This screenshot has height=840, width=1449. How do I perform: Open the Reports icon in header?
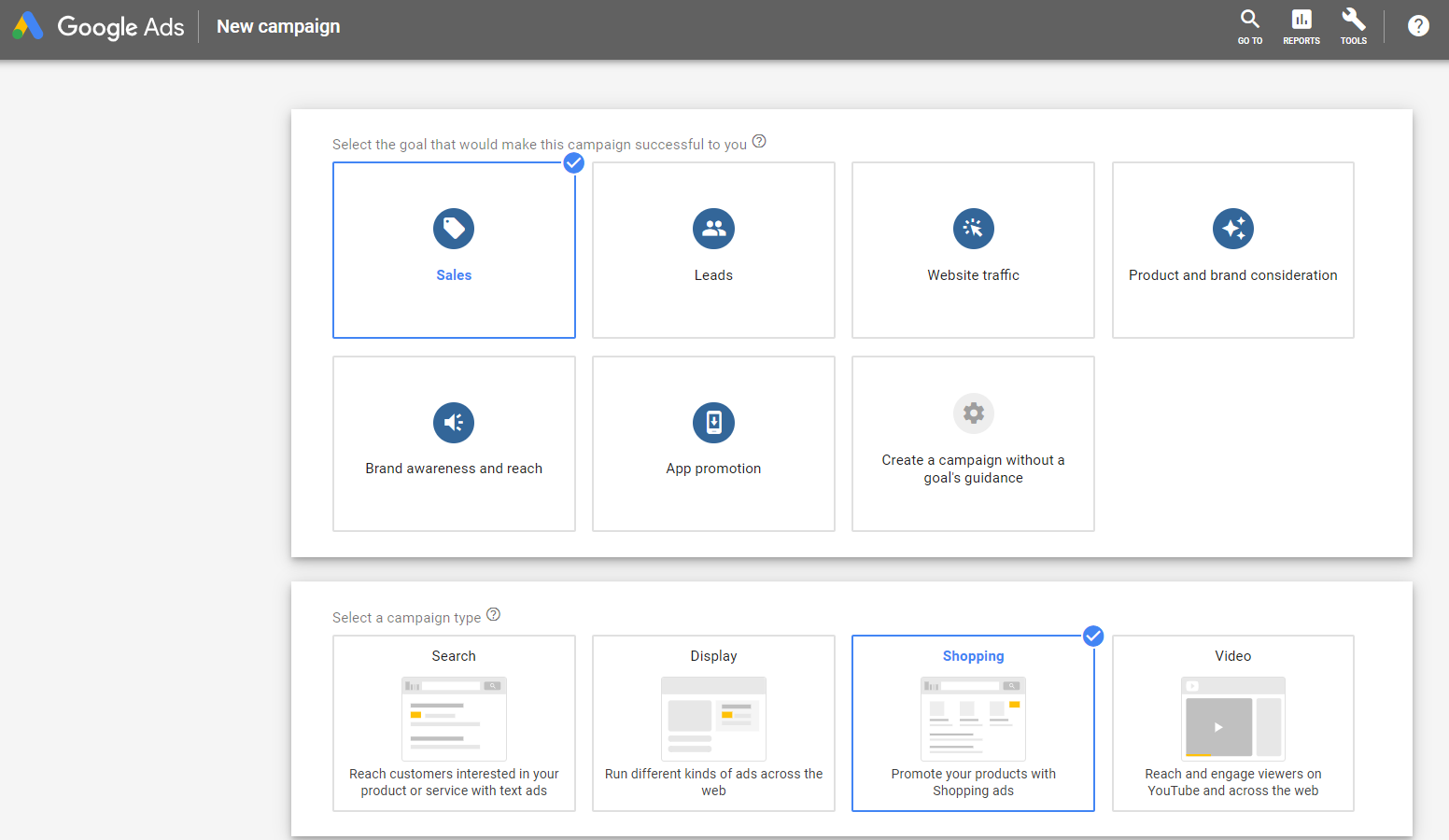tap(1301, 26)
